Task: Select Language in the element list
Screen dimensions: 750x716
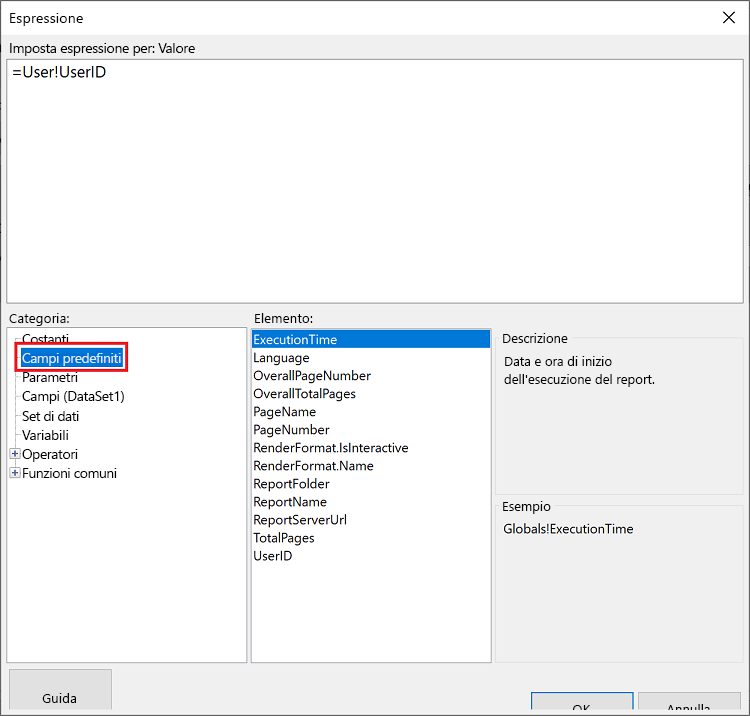Action: pyautogui.click(x=371, y=358)
